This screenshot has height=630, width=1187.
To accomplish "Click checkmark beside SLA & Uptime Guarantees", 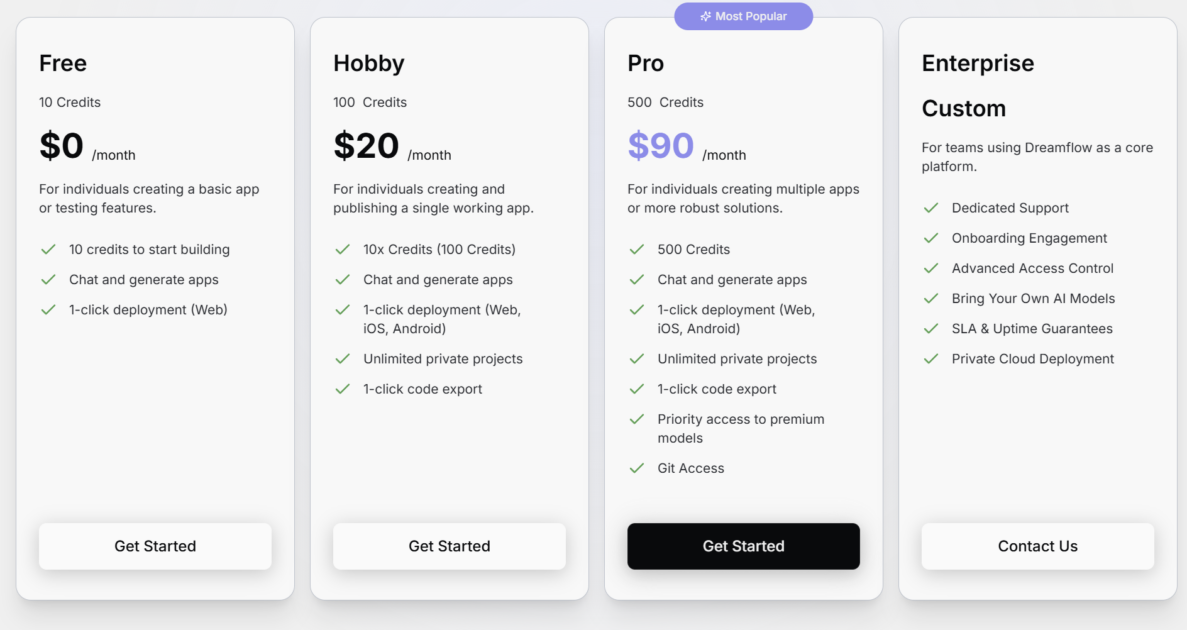I will click(931, 329).
